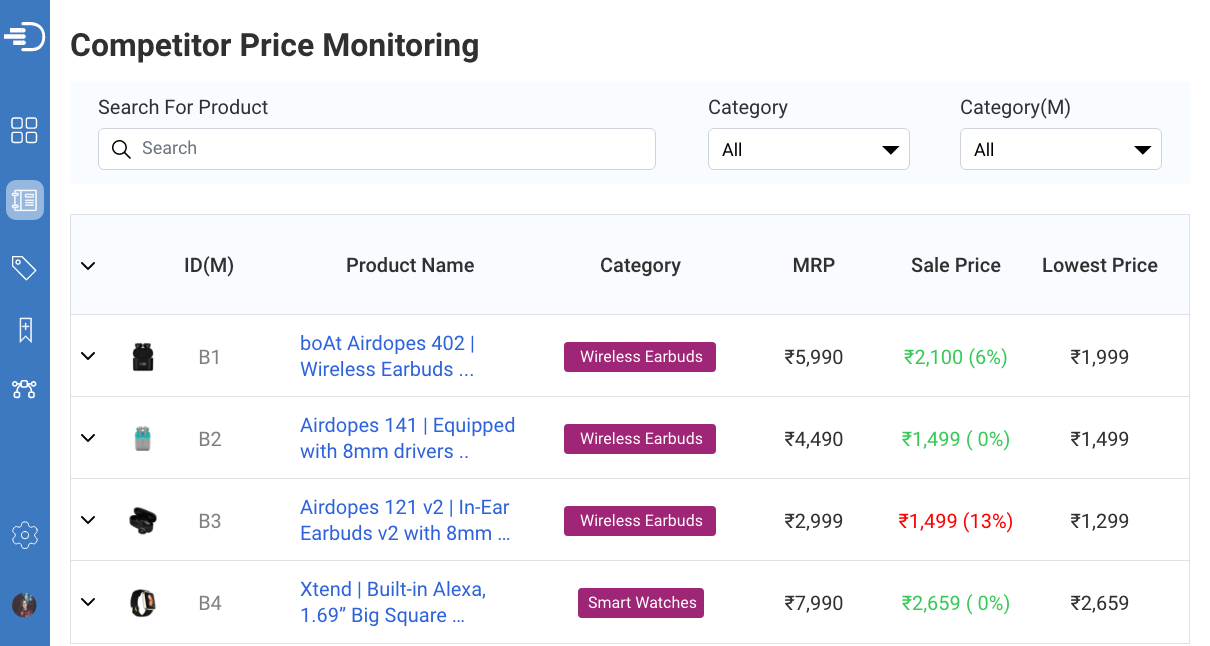
Task: Select the Wireless Earbuds category badge on B2
Action: (x=640, y=438)
